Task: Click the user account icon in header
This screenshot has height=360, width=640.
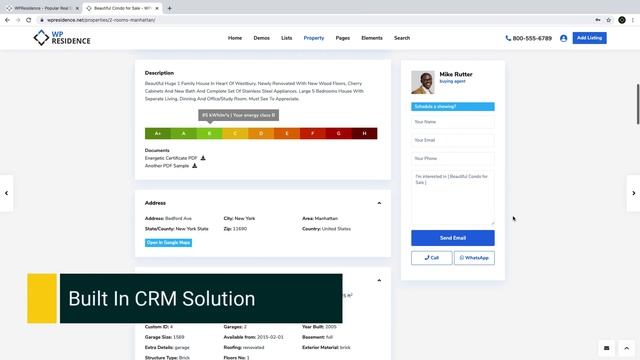Action: (x=563, y=38)
